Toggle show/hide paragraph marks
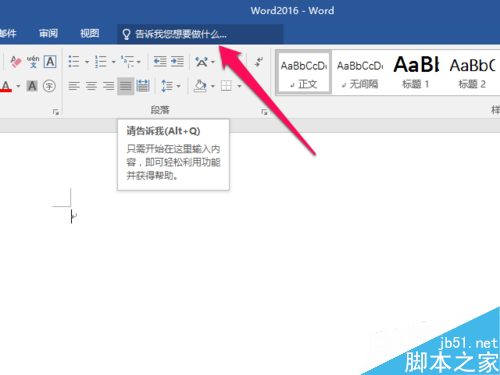The image size is (500, 375). [x=259, y=62]
